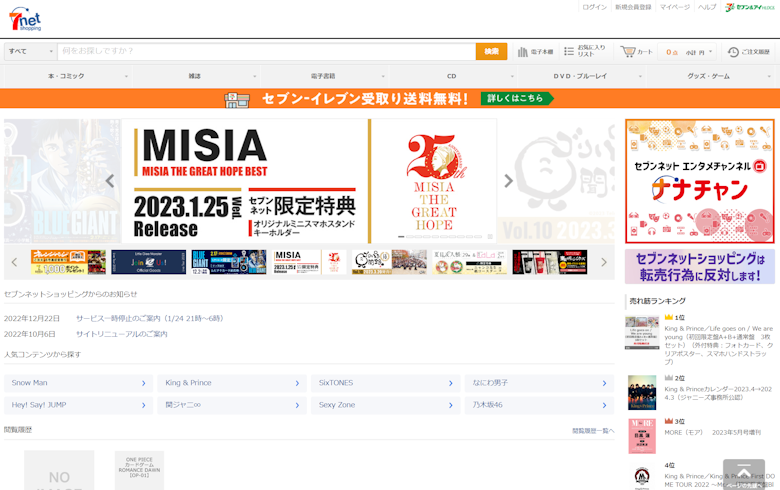Open rank 1 King & Prince Life goes on
The height and width of the screenshot is (490, 780).
(719, 345)
